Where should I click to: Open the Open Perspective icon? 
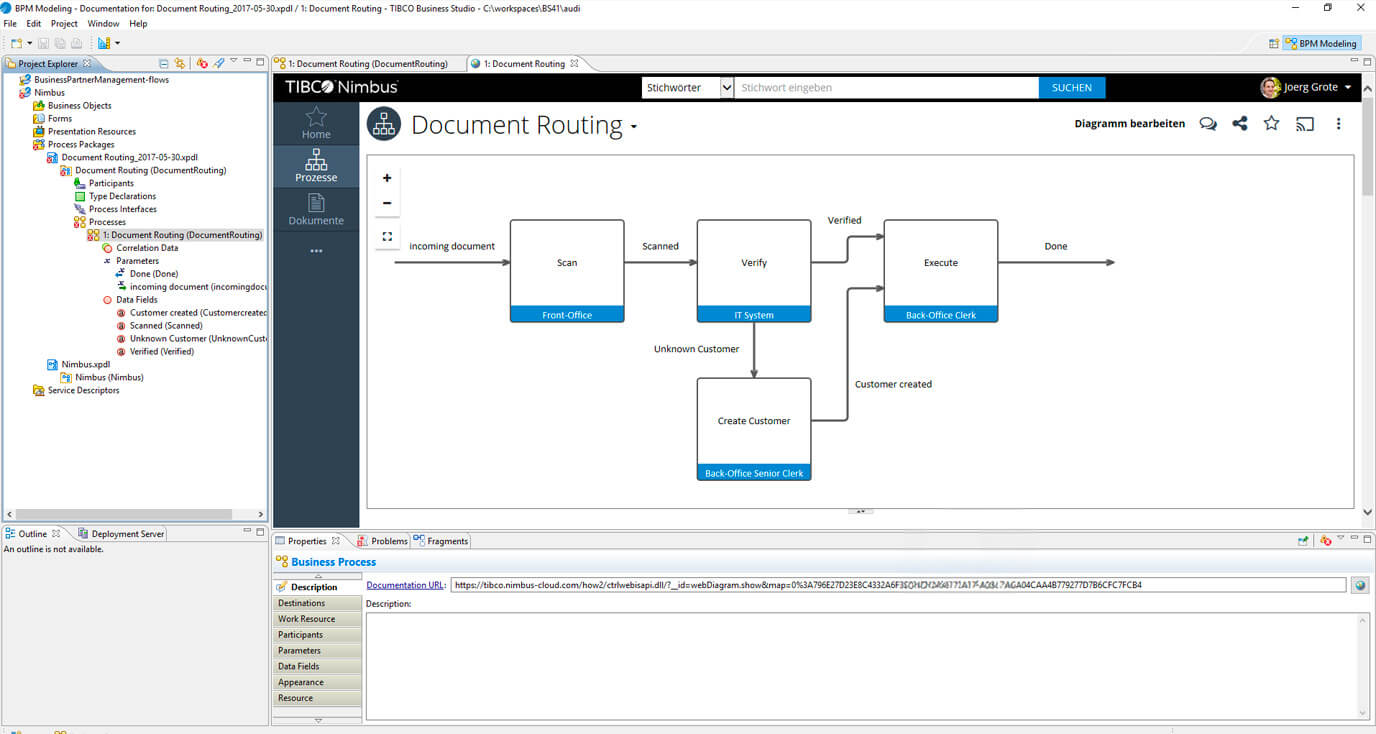pyautogui.click(x=1273, y=43)
